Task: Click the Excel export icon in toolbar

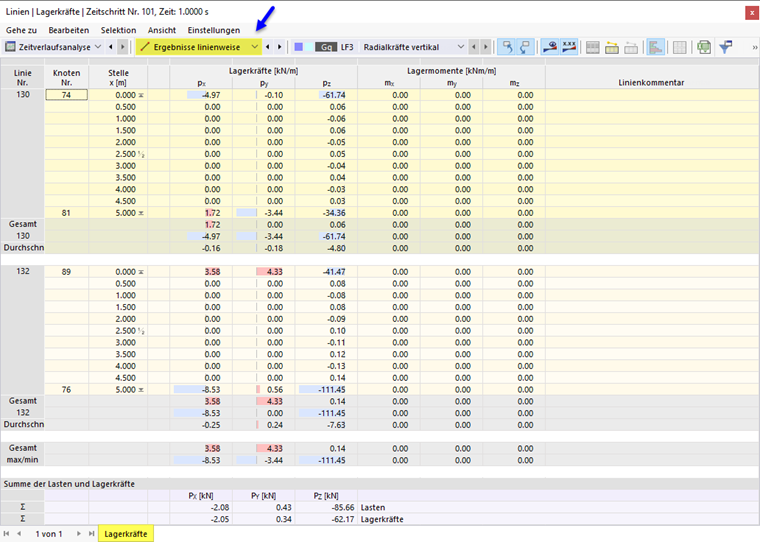Action: pyautogui.click(x=704, y=47)
